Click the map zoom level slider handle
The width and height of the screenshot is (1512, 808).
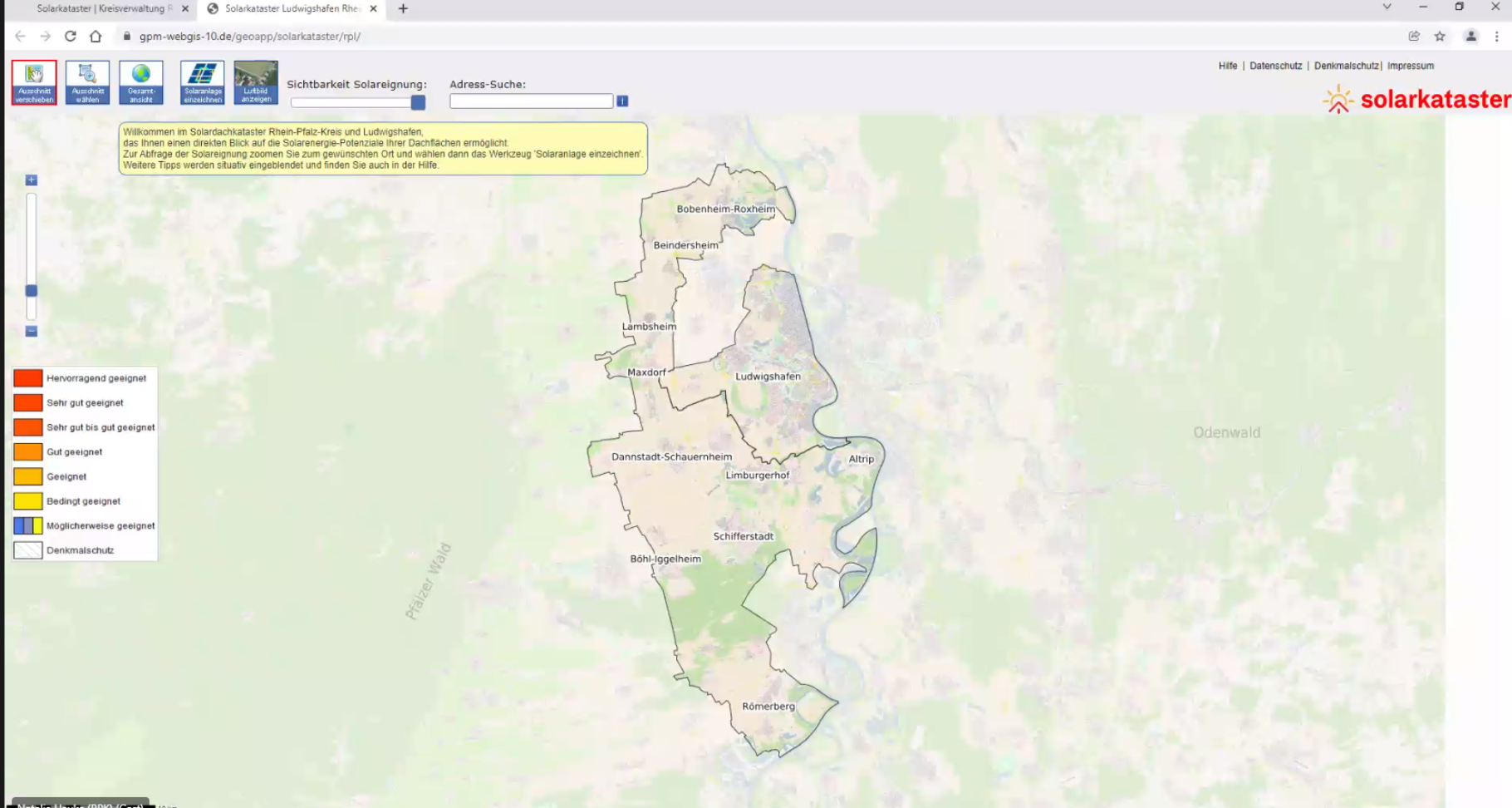point(32,291)
